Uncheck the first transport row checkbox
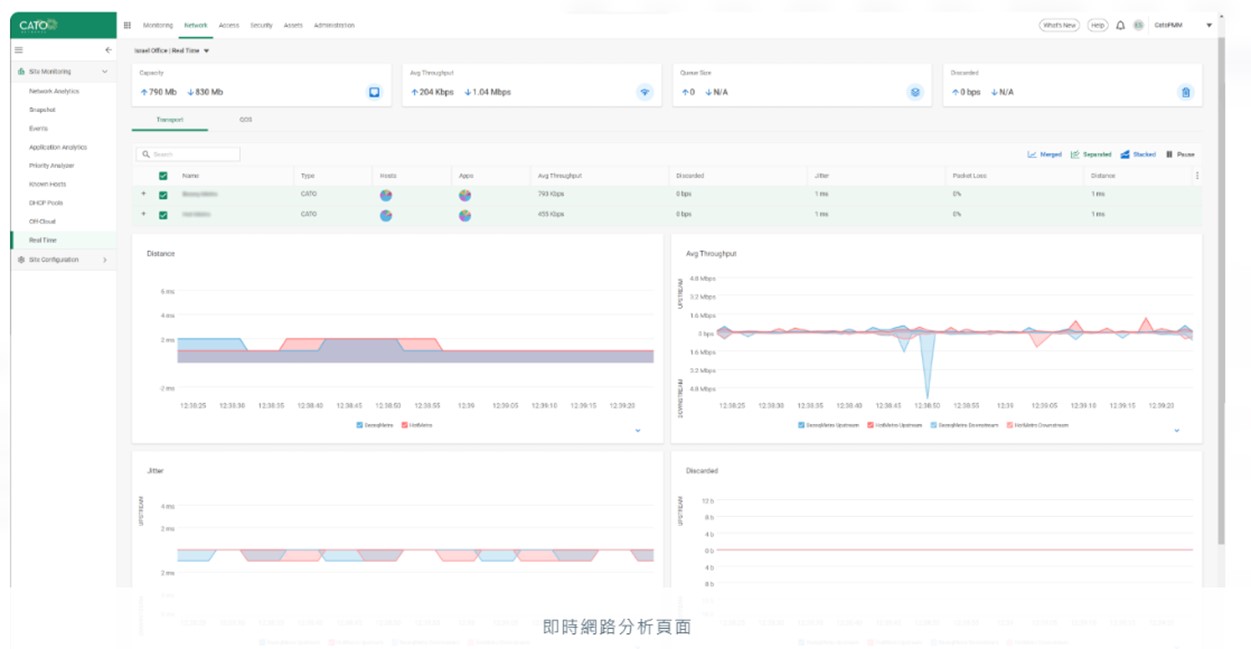 click(163, 195)
